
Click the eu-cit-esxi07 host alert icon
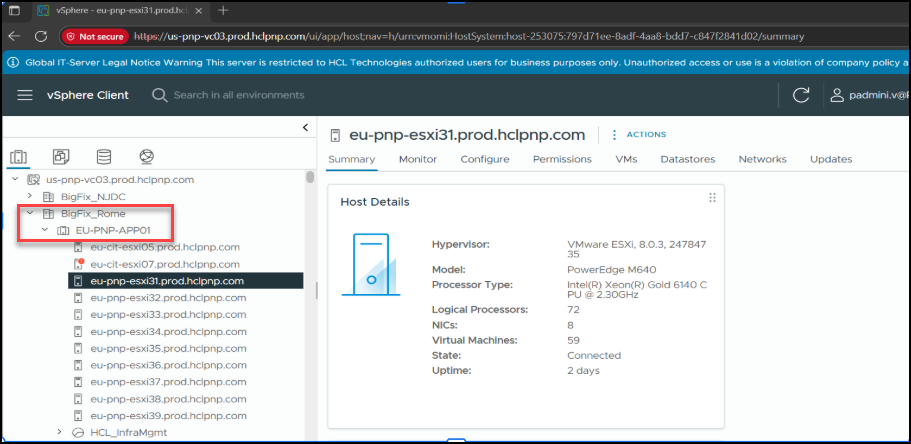(x=79, y=264)
